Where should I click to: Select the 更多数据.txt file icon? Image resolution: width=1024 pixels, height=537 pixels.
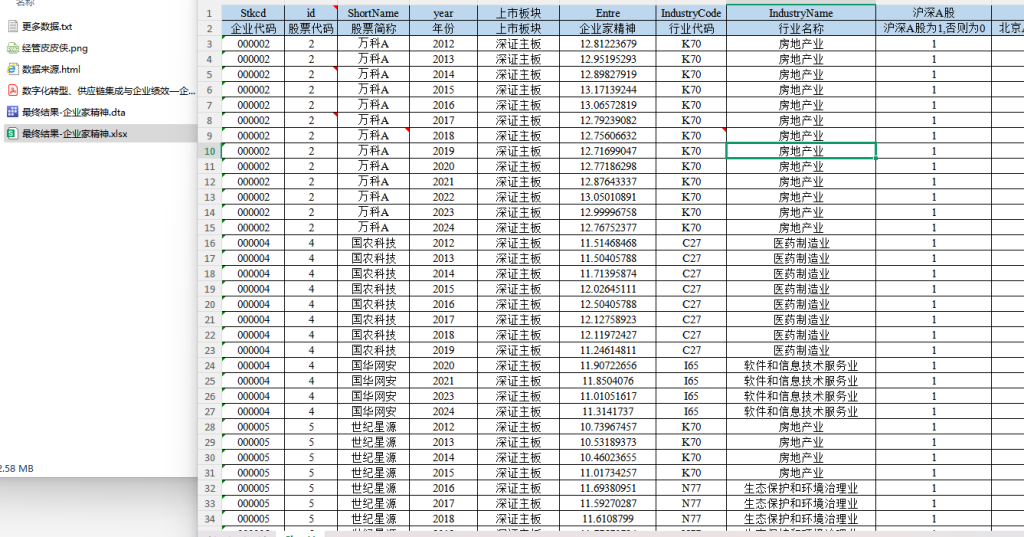[12, 27]
